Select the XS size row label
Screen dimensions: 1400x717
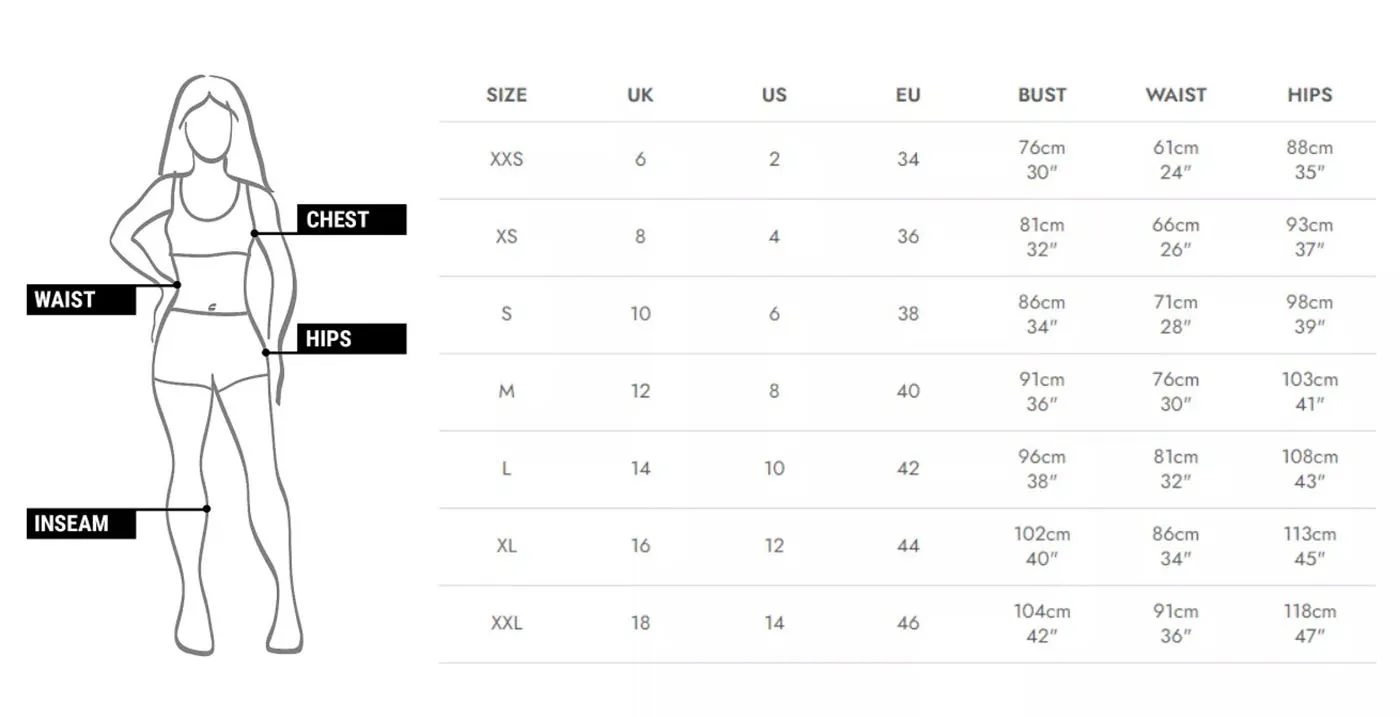click(506, 237)
